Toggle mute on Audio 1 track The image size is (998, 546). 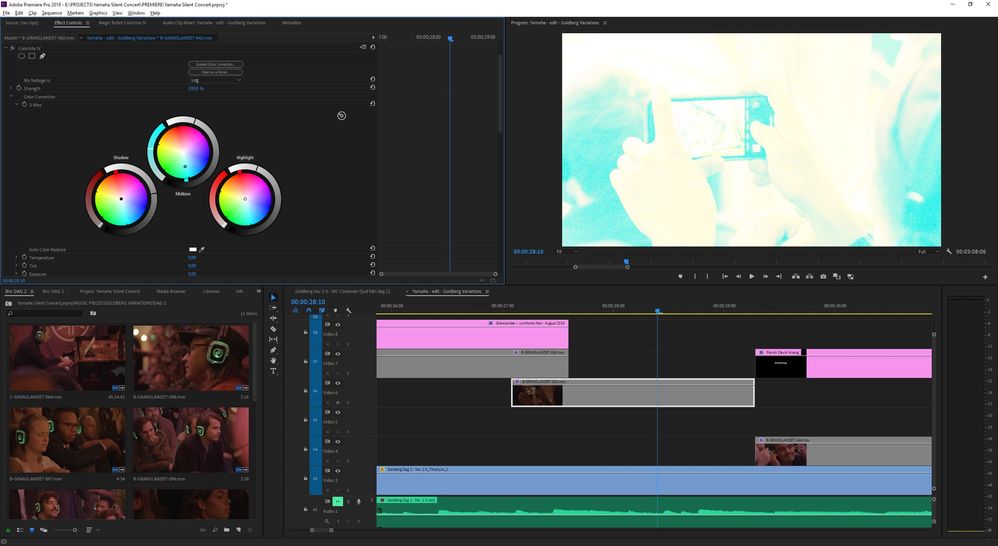pyautogui.click(x=337, y=501)
